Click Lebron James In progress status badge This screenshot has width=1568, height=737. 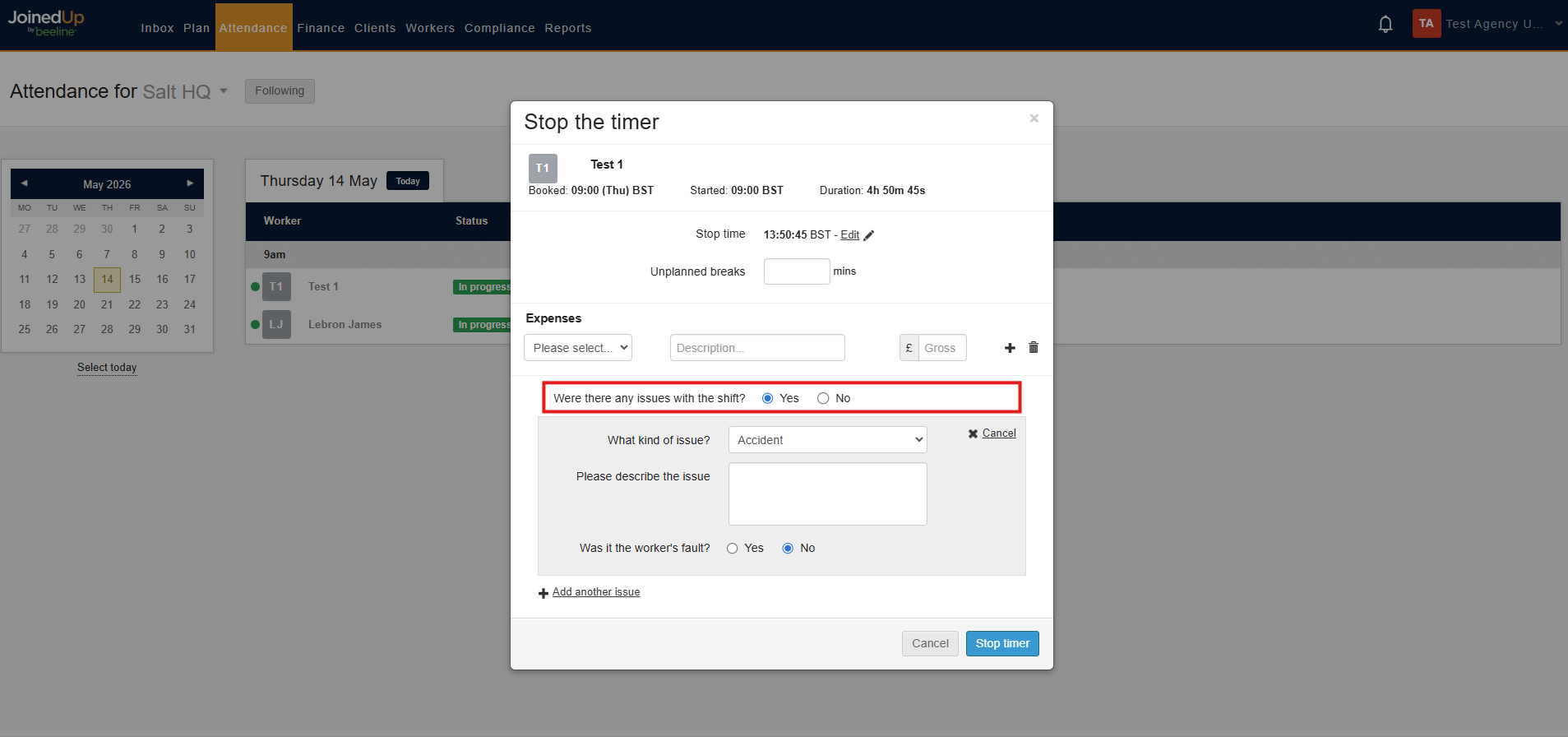[482, 325]
